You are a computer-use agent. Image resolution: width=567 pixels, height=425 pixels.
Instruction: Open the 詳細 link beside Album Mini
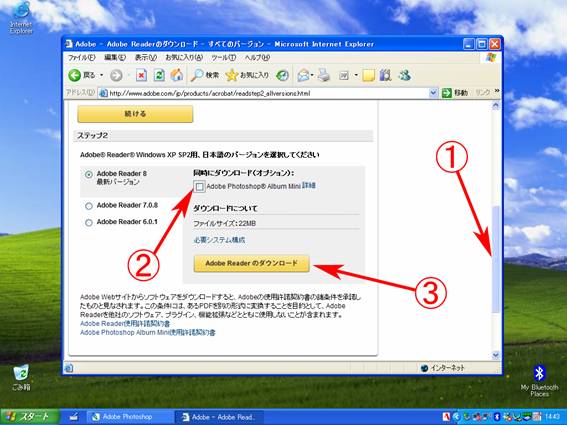pos(309,186)
